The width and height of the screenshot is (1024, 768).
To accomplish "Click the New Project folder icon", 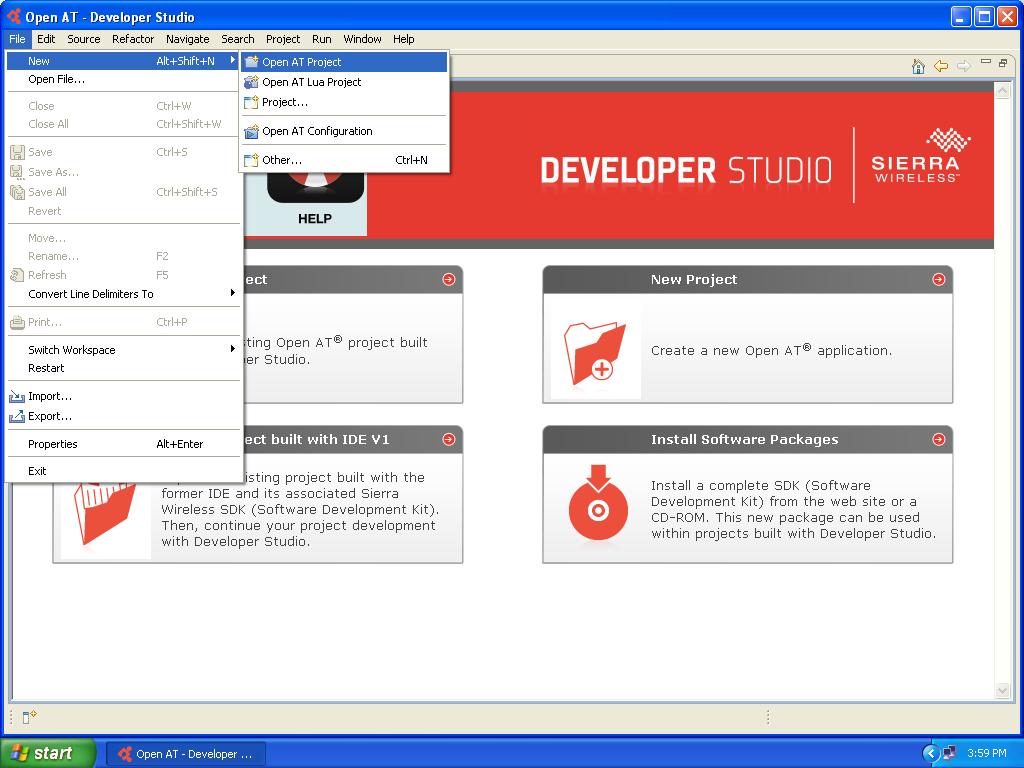I will click(x=596, y=352).
